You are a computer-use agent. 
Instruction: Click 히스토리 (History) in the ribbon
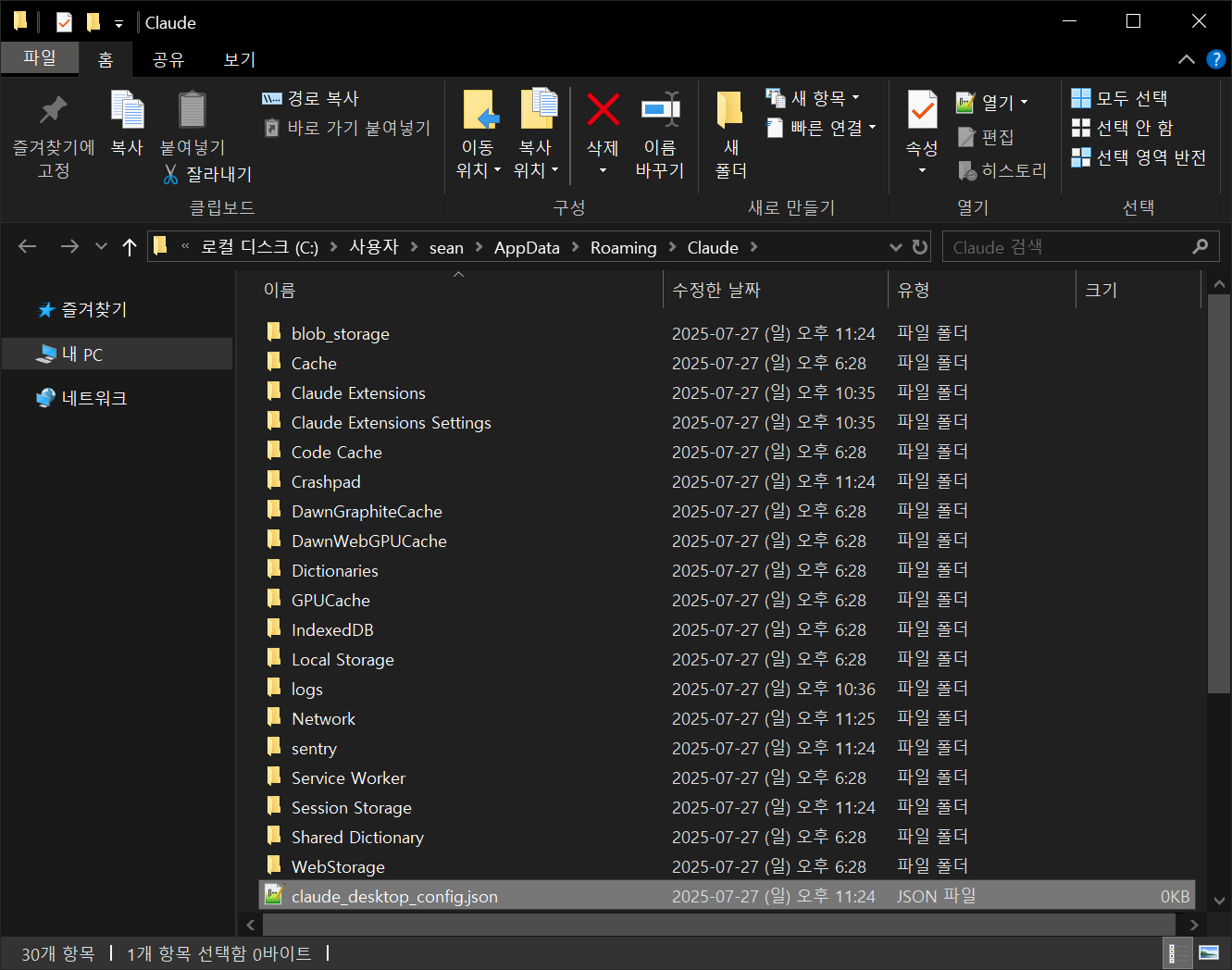coord(1002,170)
